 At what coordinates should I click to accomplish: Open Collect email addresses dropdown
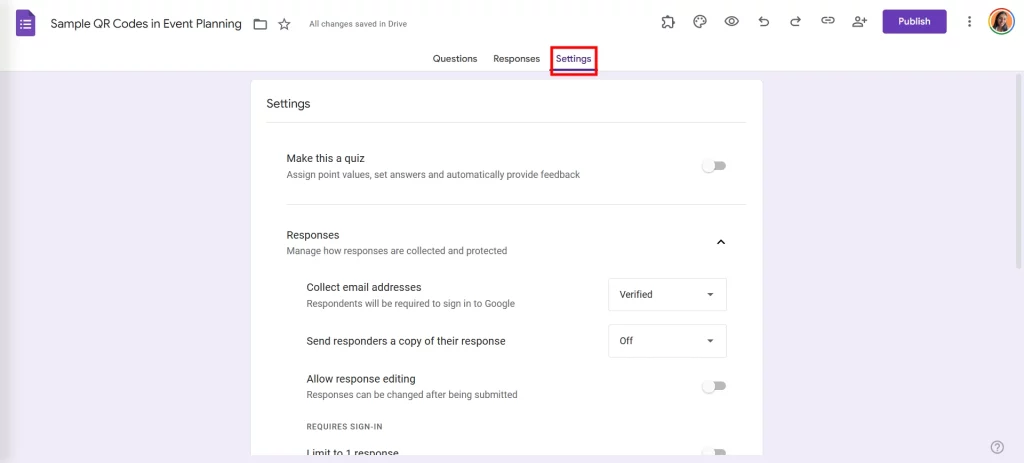[667, 295]
